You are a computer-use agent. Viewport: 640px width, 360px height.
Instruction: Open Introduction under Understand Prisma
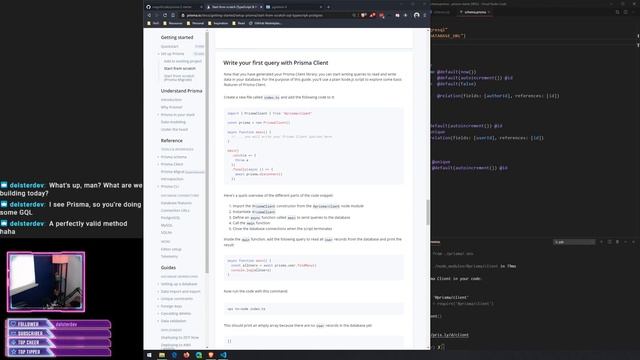point(171,100)
